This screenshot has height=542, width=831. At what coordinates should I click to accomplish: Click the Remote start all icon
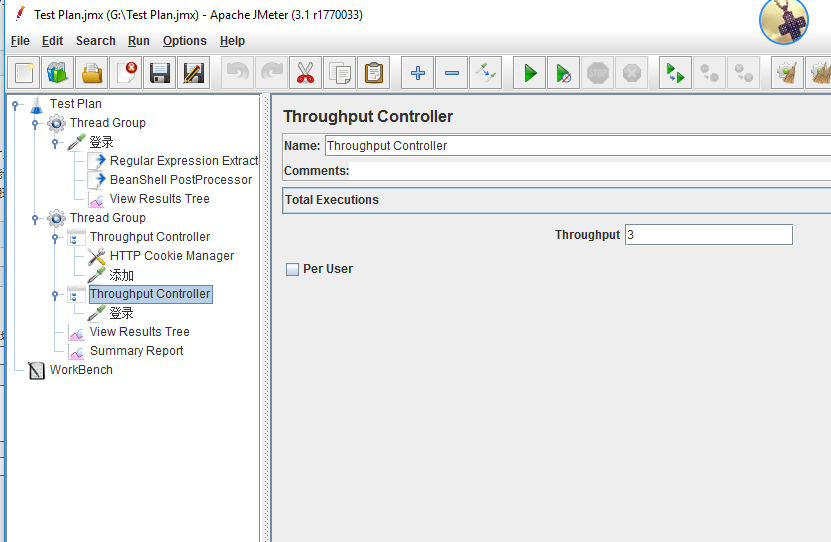675,73
